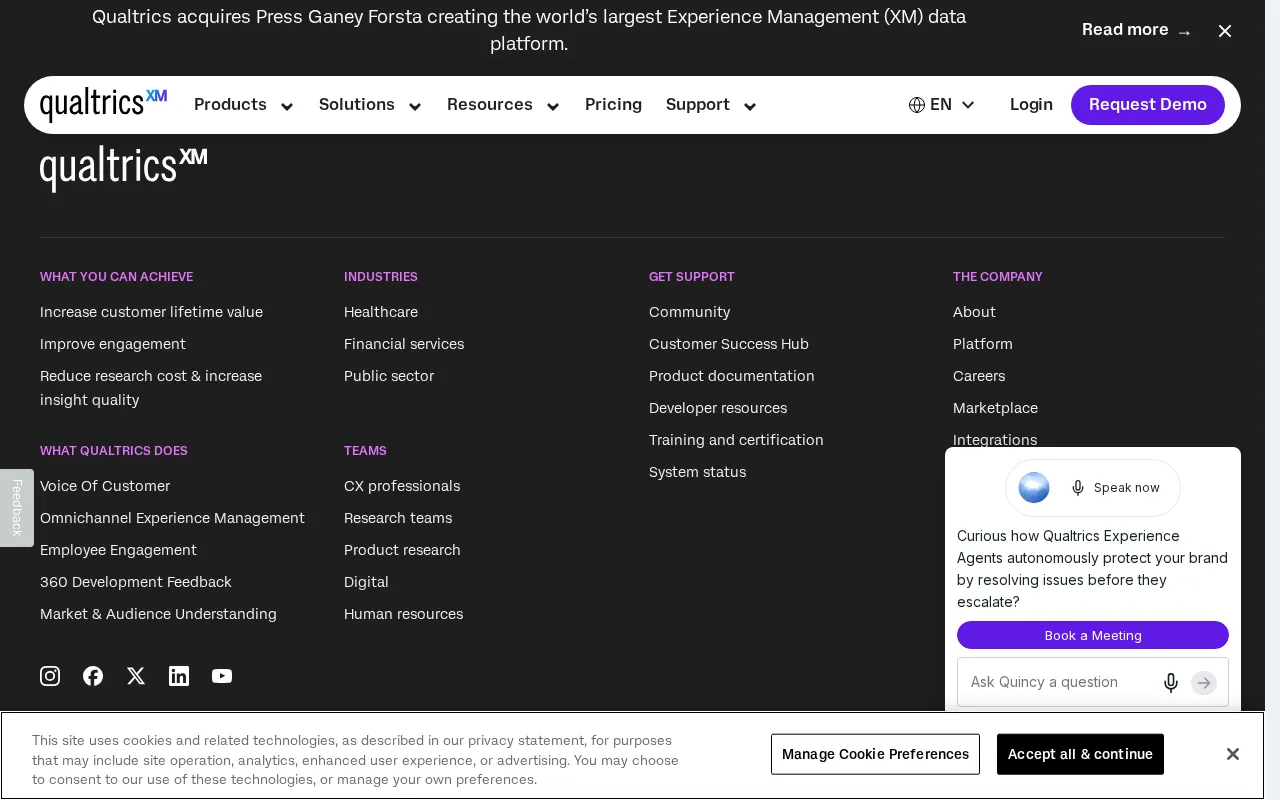Click the white Qualtrics XM footer logo
This screenshot has height=800, width=1280.
click(x=123, y=169)
